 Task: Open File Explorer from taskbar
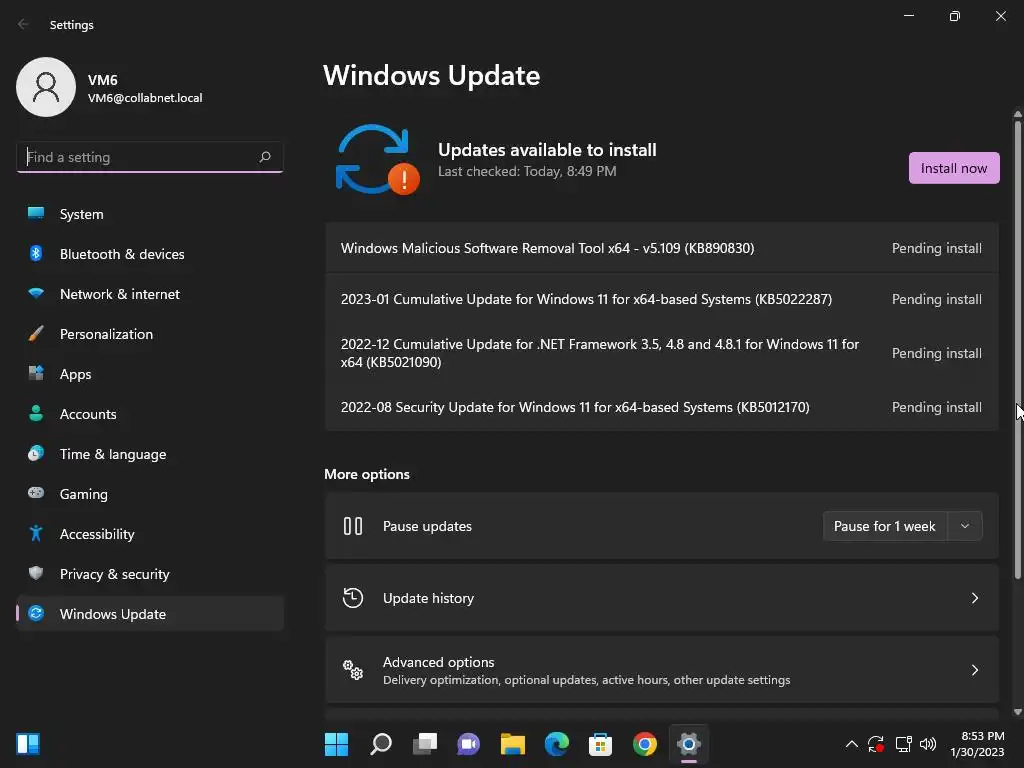click(513, 744)
